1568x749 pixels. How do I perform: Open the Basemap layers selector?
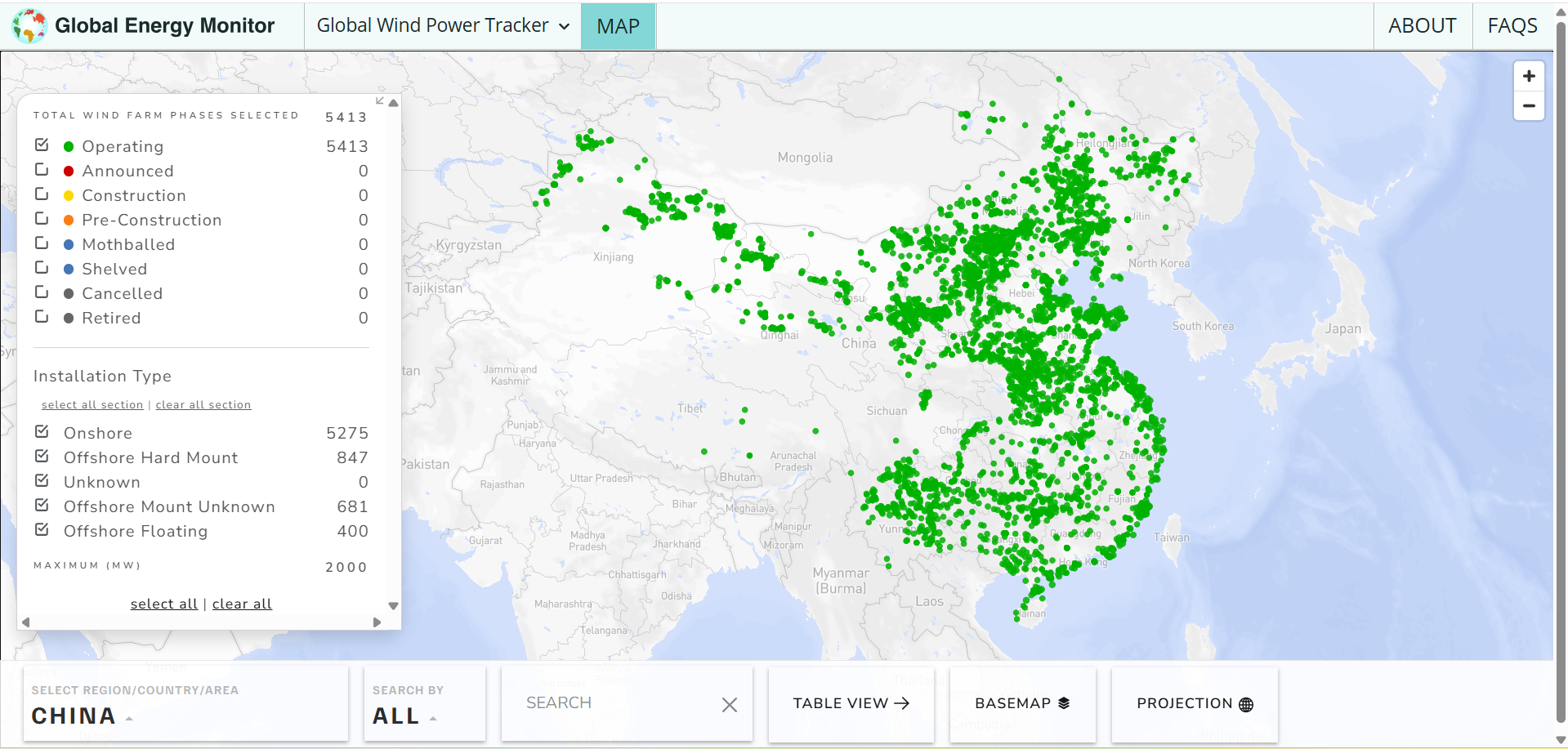click(x=1021, y=703)
